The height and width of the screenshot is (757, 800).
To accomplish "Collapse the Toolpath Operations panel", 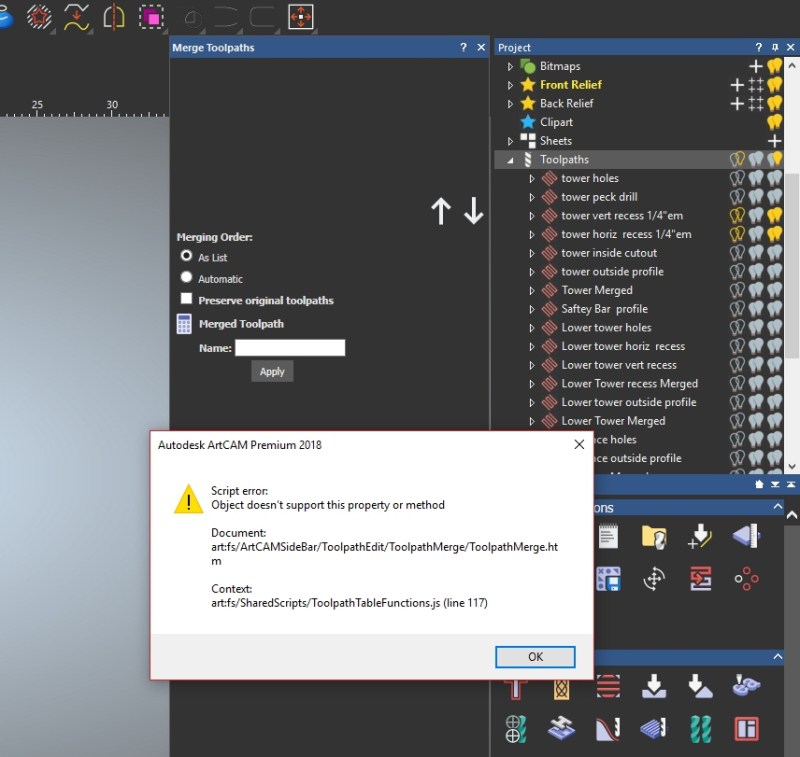I will tap(776, 507).
